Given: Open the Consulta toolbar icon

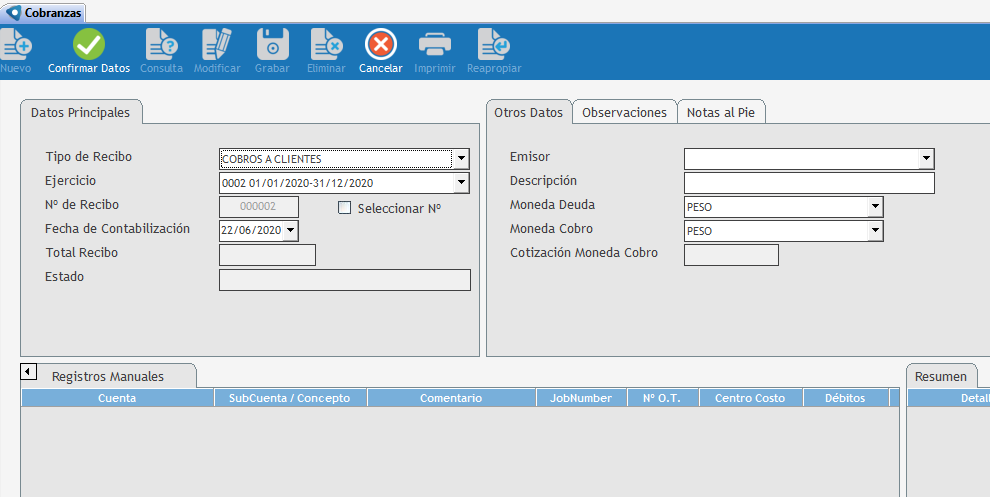Looking at the screenshot, I should pos(161,45).
